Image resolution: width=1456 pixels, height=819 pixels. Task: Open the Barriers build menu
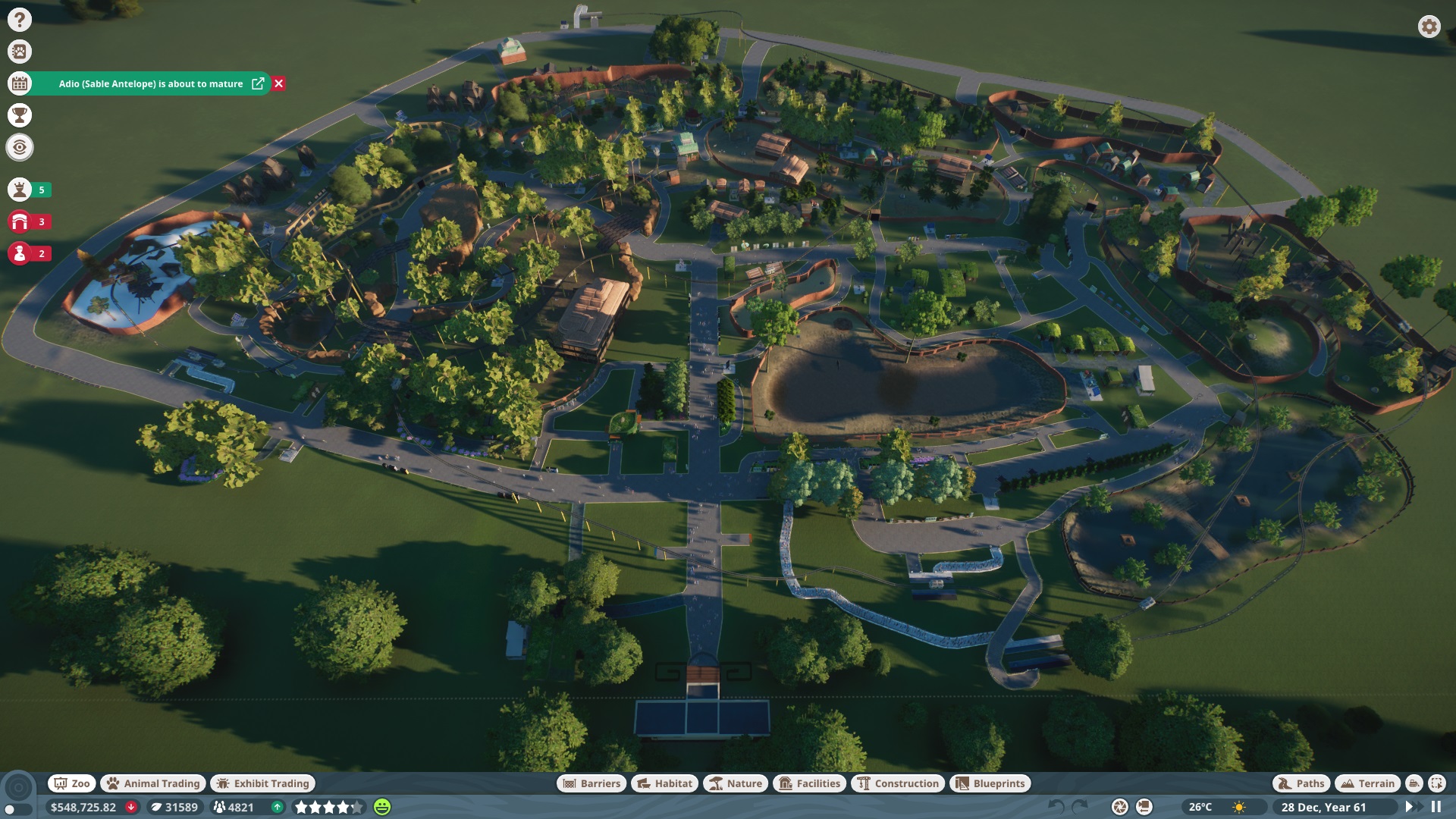[x=591, y=783]
